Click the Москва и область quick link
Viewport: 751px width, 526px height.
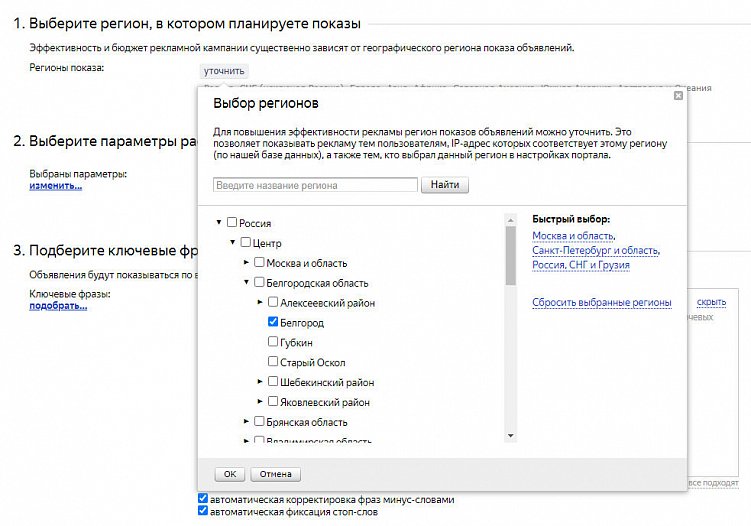coord(573,236)
